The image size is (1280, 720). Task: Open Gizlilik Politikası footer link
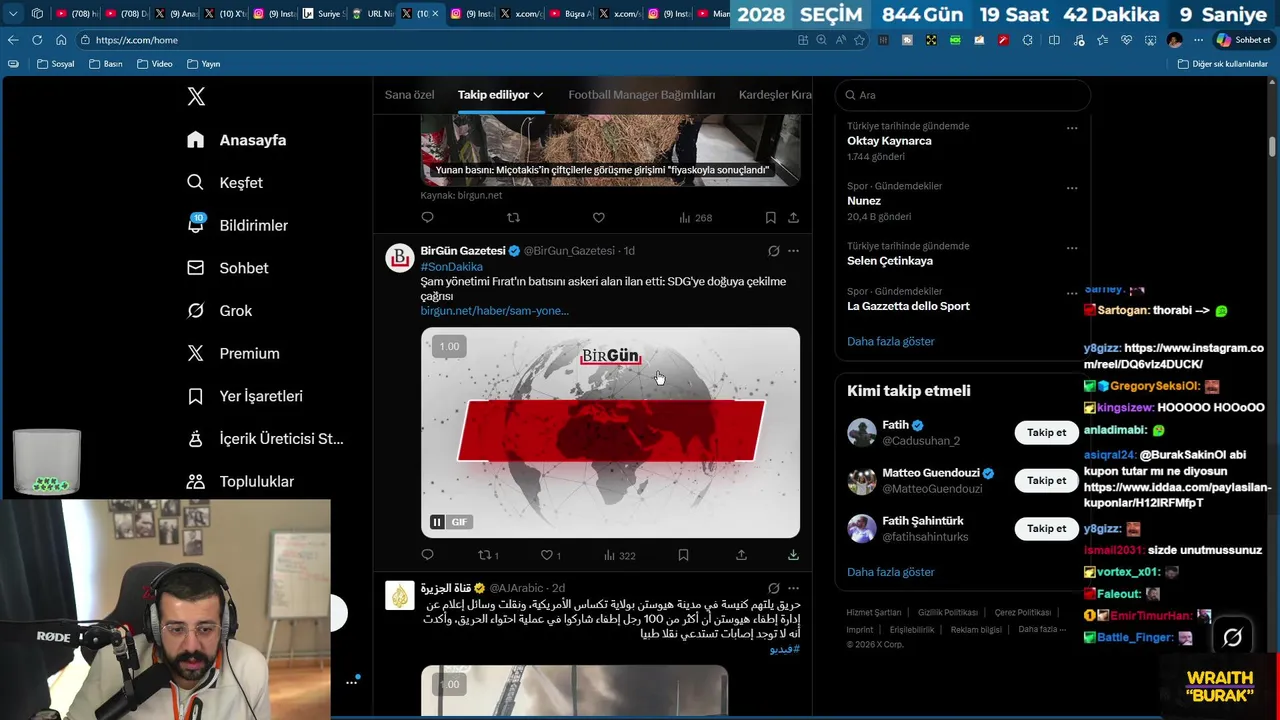click(x=948, y=612)
